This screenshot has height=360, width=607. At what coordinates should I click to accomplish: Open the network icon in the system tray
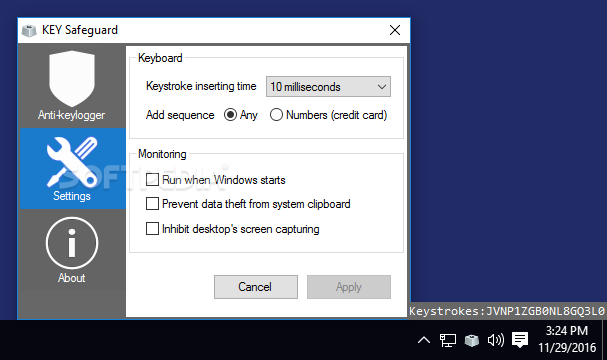point(448,340)
